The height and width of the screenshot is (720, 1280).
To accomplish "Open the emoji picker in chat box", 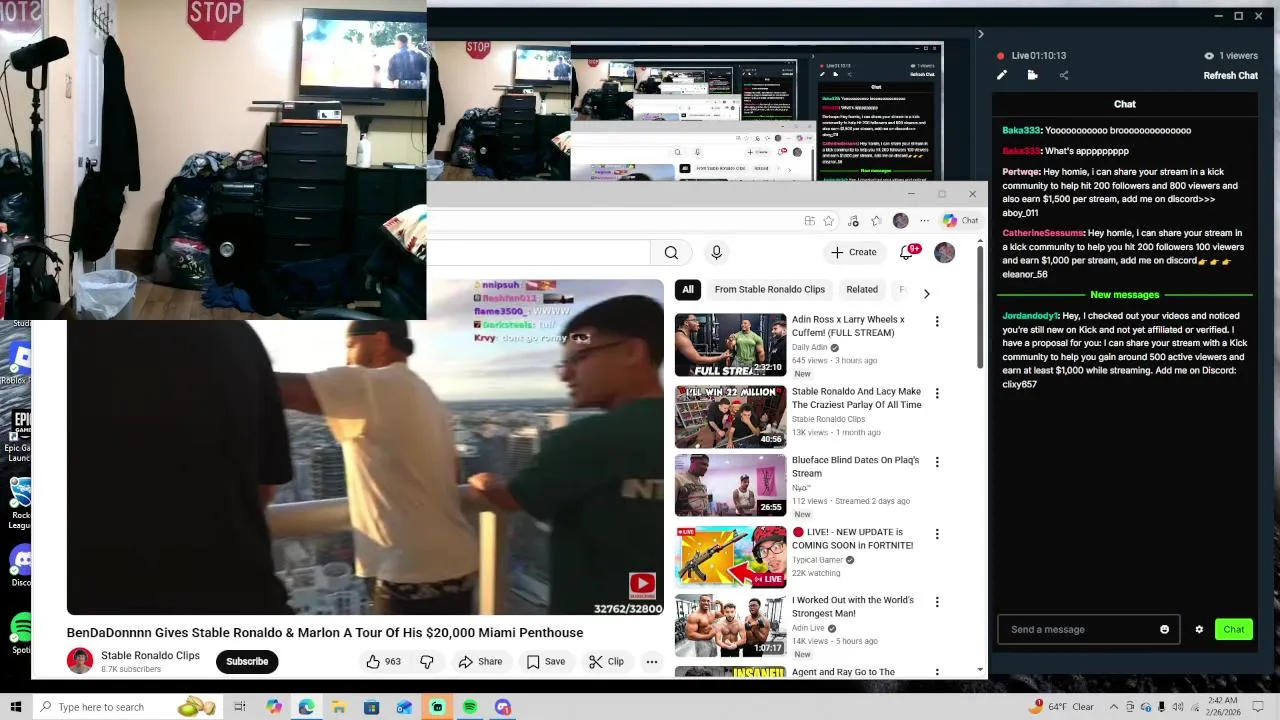I will coord(1164,629).
